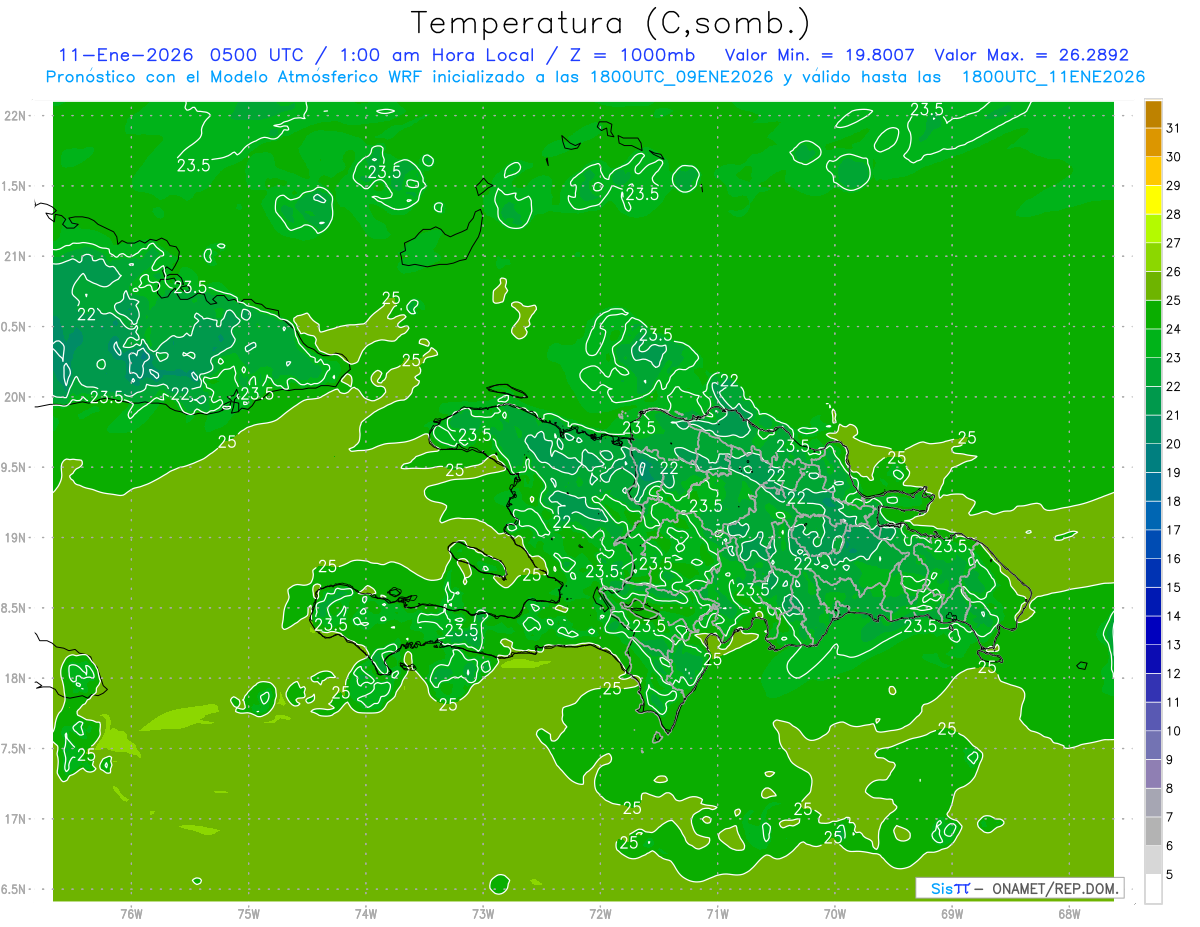
Task: Click the '20N' latitude axis label
Action: coord(17,397)
